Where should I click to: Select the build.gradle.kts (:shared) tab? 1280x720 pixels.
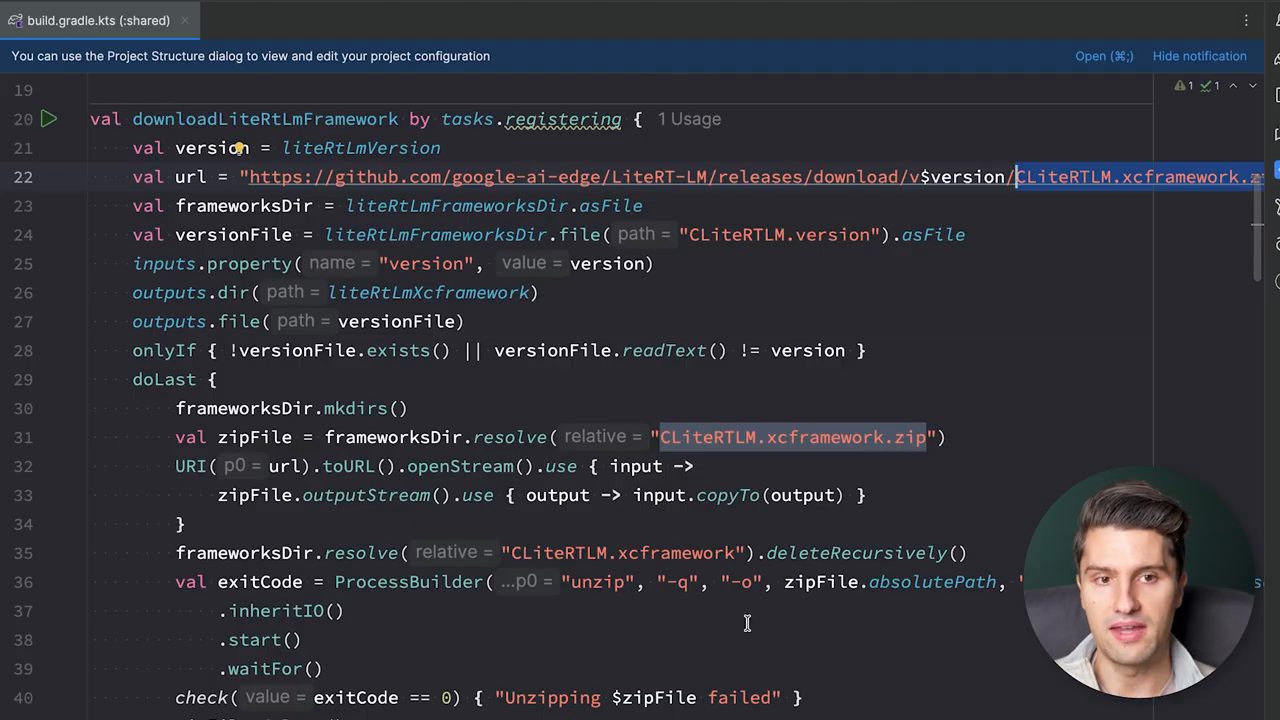point(100,20)
